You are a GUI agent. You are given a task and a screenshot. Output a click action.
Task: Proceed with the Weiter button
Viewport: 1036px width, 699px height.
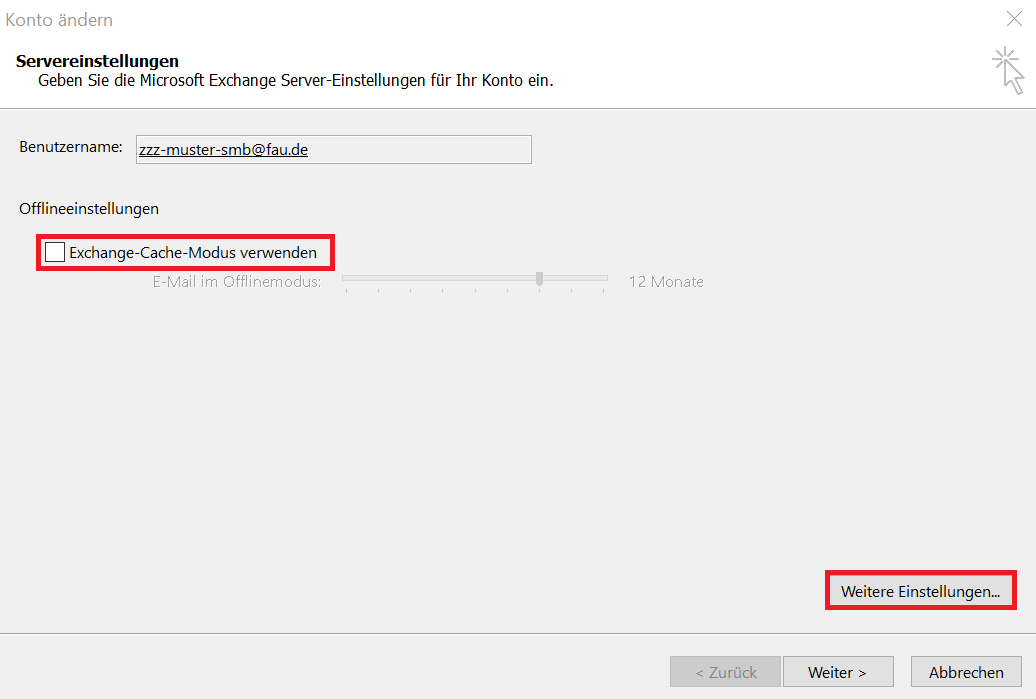[x=837, y=672]
